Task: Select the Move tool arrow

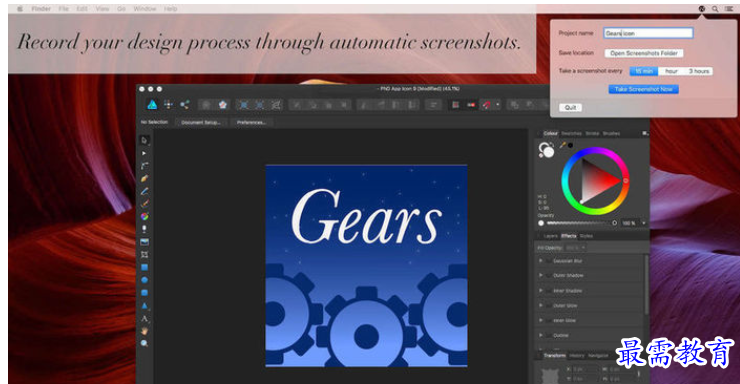Action: [144, 140]
